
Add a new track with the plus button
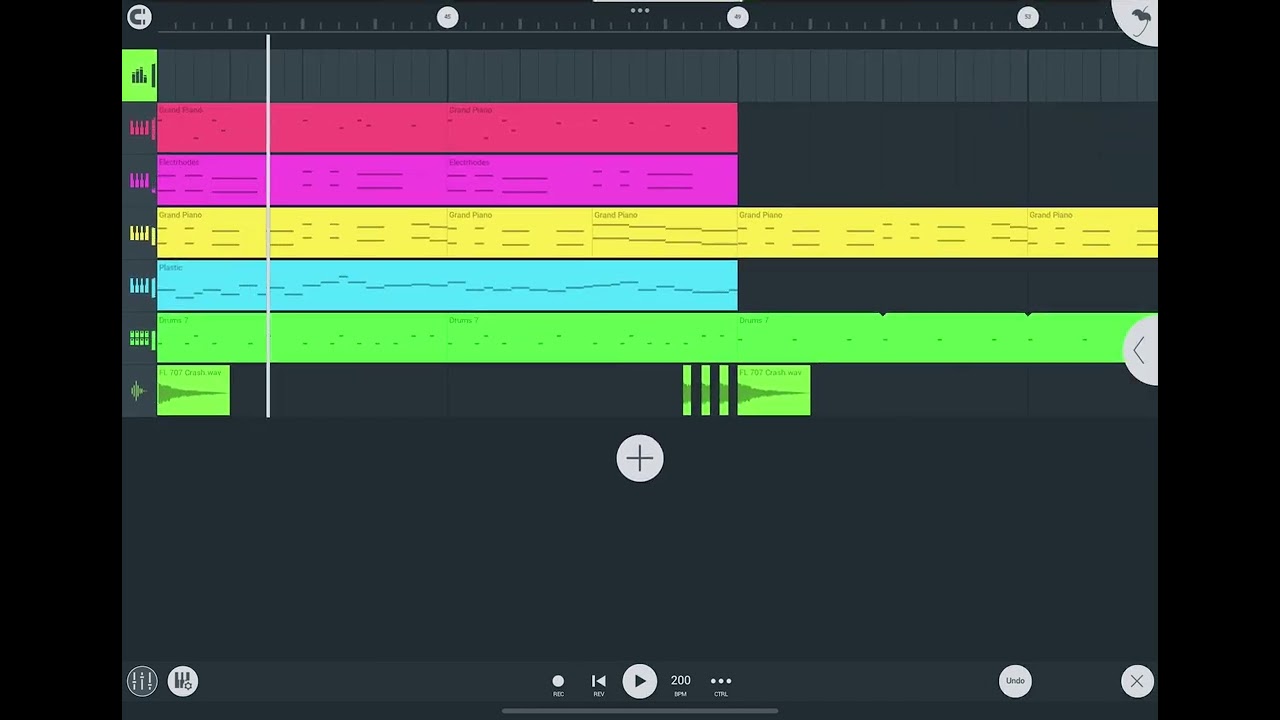[x=640, y=459]
